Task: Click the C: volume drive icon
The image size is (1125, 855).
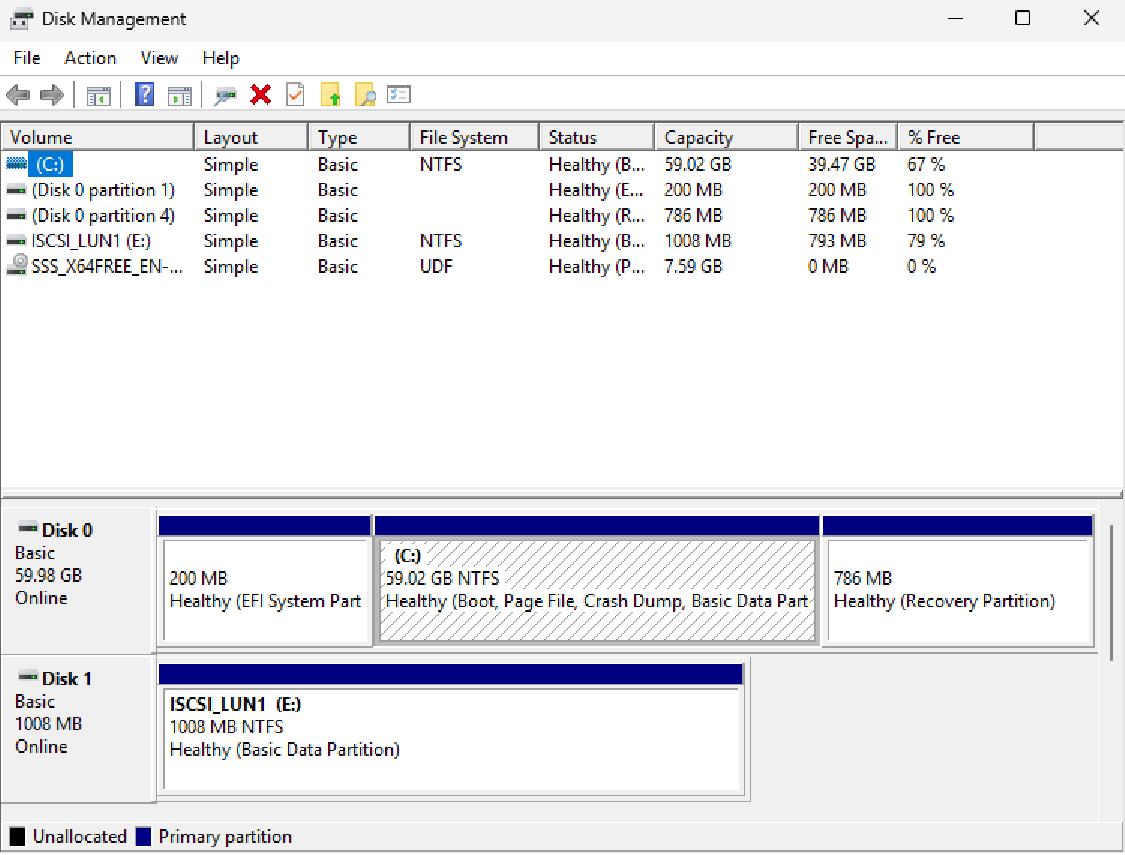Action: point(17,164)
